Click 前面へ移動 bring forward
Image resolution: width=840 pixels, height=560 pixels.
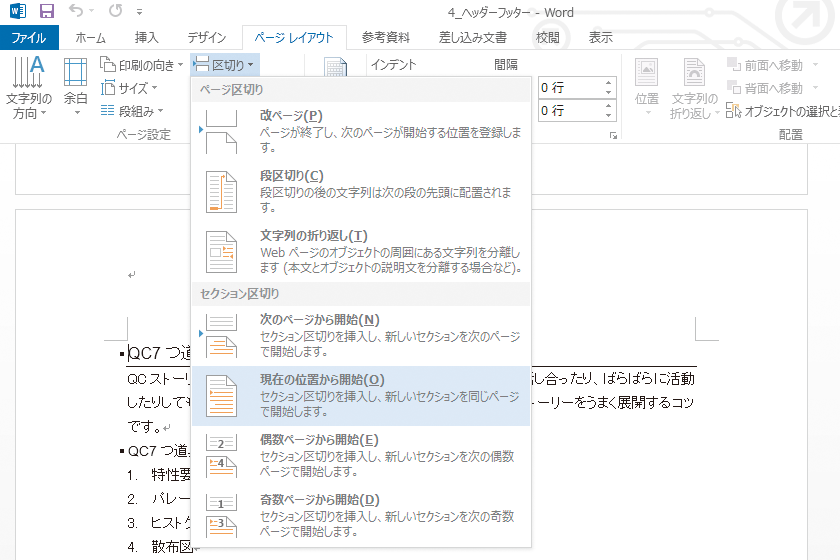pyautogui.click(x=765, y=65)
